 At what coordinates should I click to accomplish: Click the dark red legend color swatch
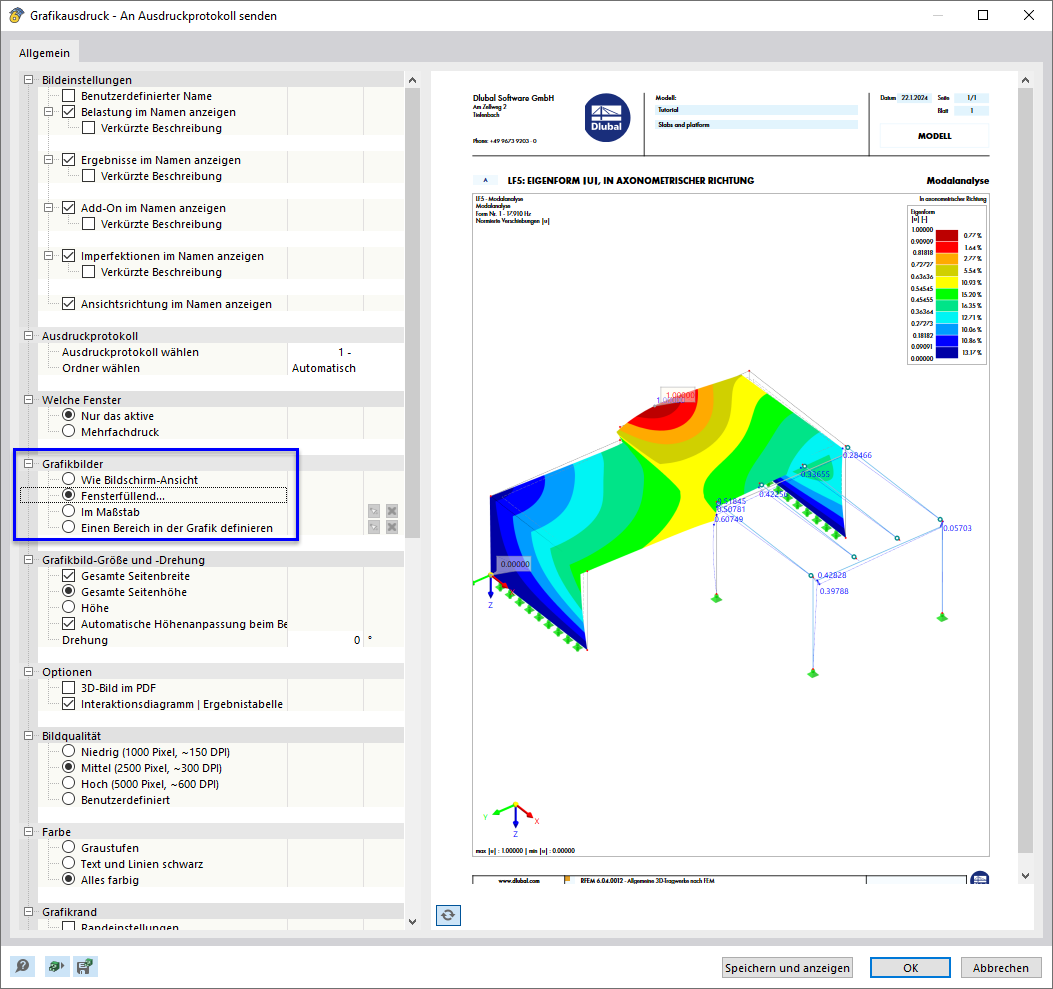947,236
